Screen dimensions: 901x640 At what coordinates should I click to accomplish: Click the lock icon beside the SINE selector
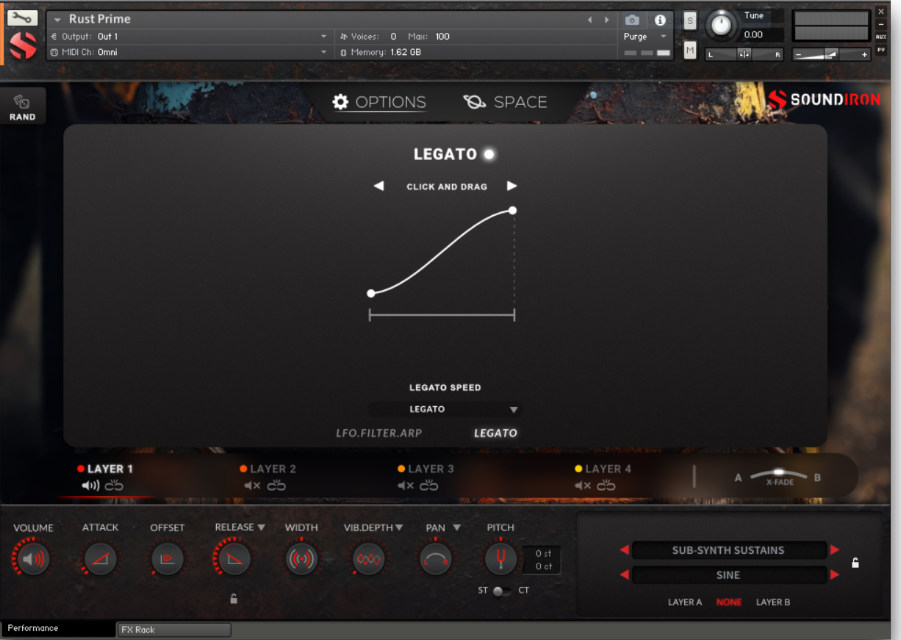(855, 562)
